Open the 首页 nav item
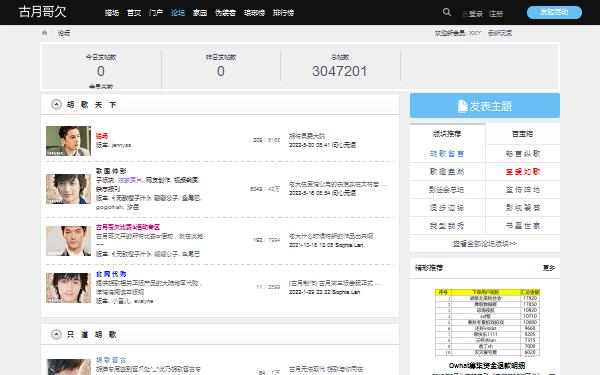600x375 pixels. (x=134, y=13)
